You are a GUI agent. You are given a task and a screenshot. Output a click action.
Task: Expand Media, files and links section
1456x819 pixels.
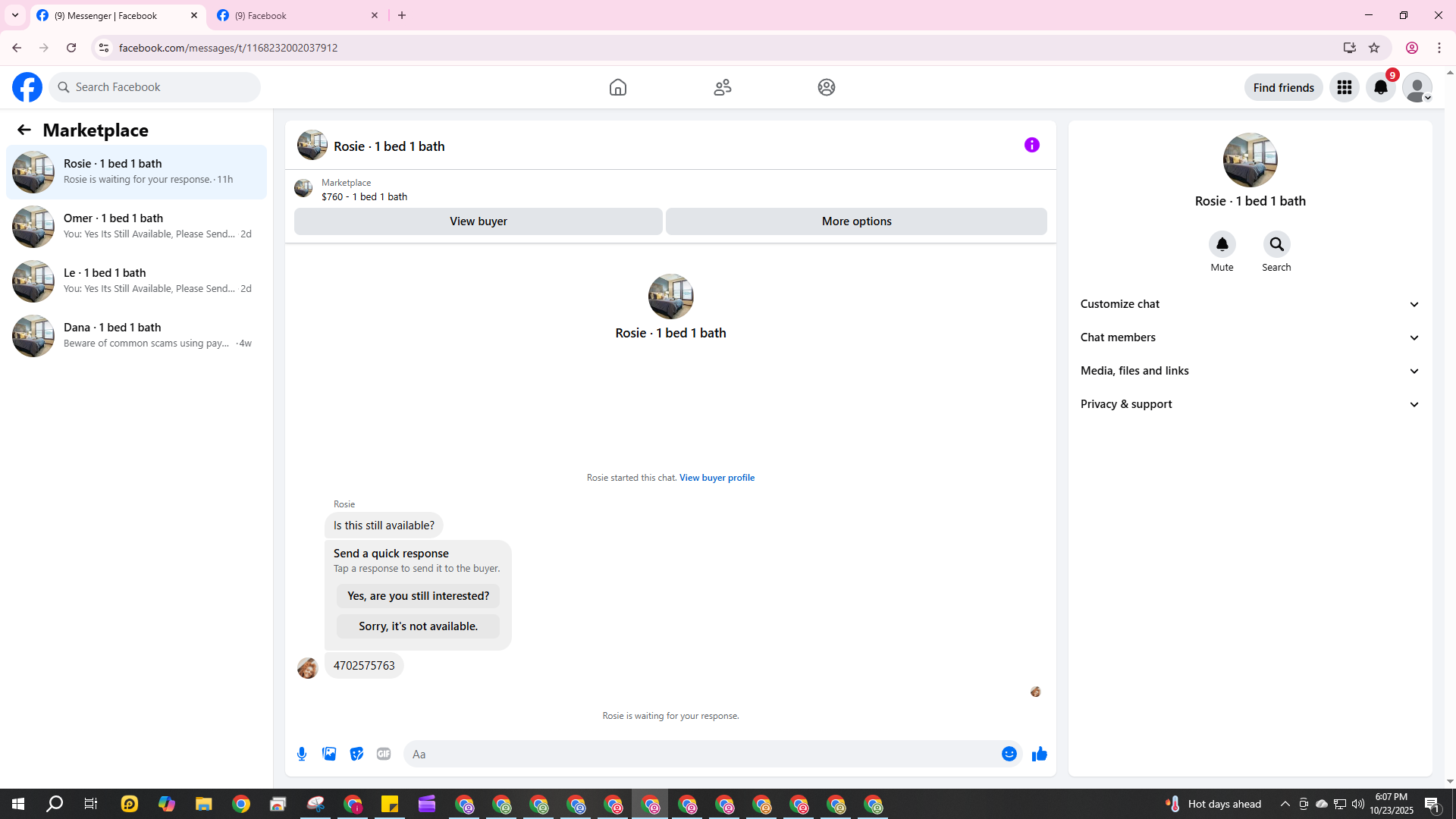(x=1250, y=371)
